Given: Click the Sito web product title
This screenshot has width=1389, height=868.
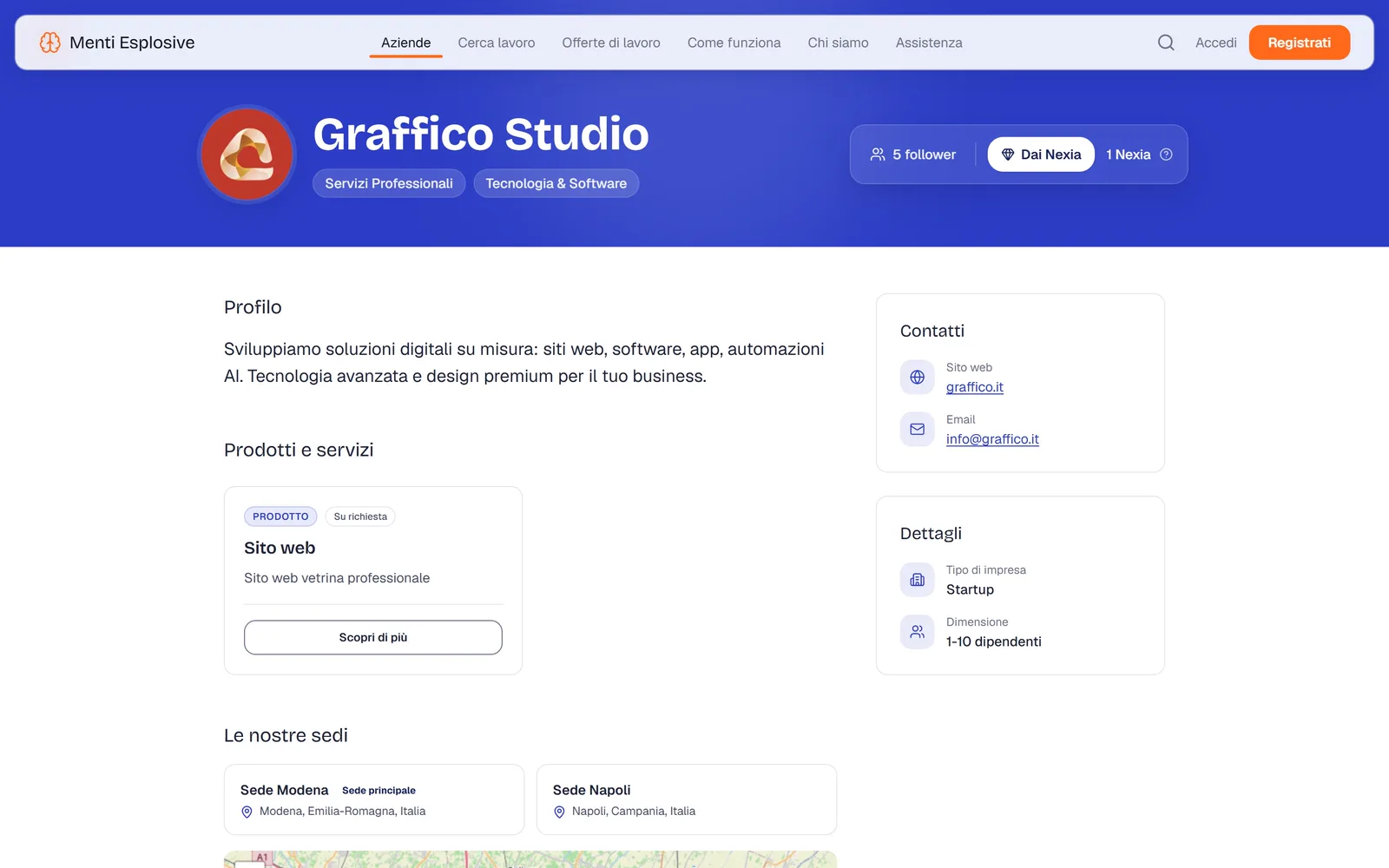Looking at the screenshot, I should click(x=280, y=548).
